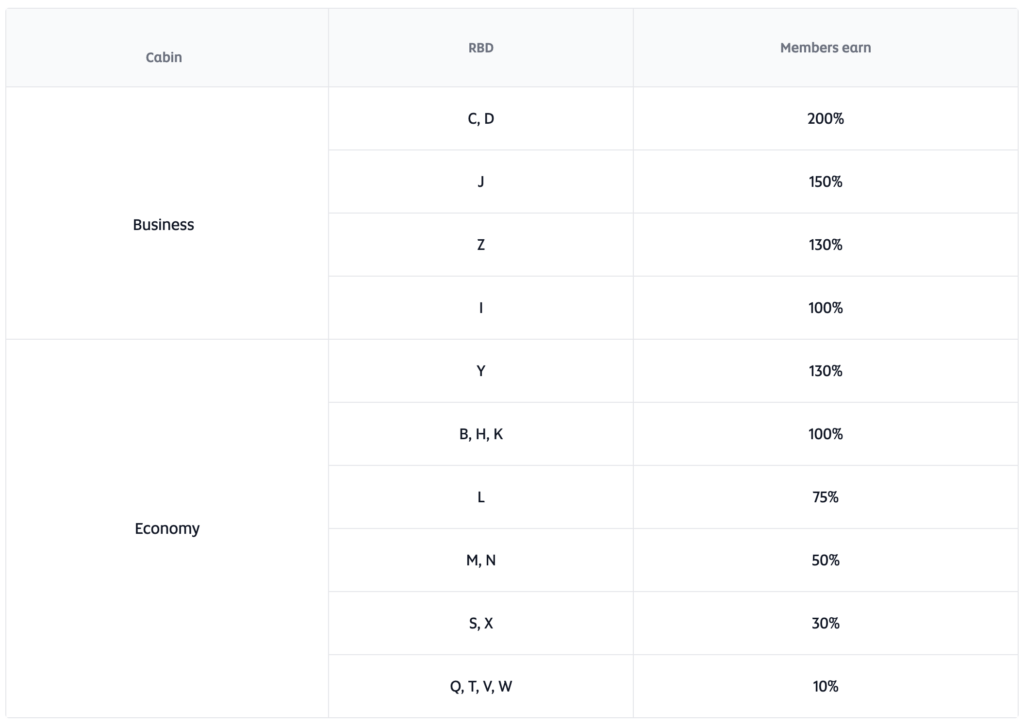Select the 200% earn value
The height and width of the screenshot is (726, 1024).
click(825, 119)
